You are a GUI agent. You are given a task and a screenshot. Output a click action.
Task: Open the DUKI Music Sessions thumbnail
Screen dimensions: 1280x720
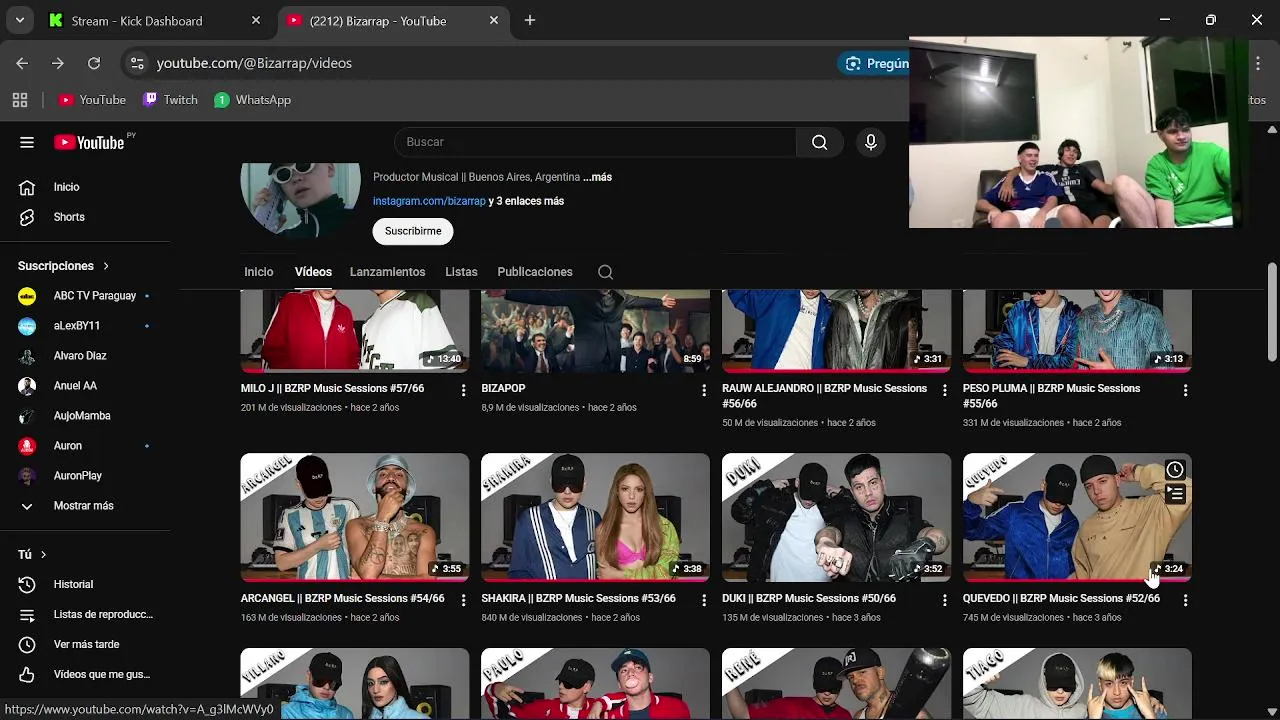pos(836,517)
